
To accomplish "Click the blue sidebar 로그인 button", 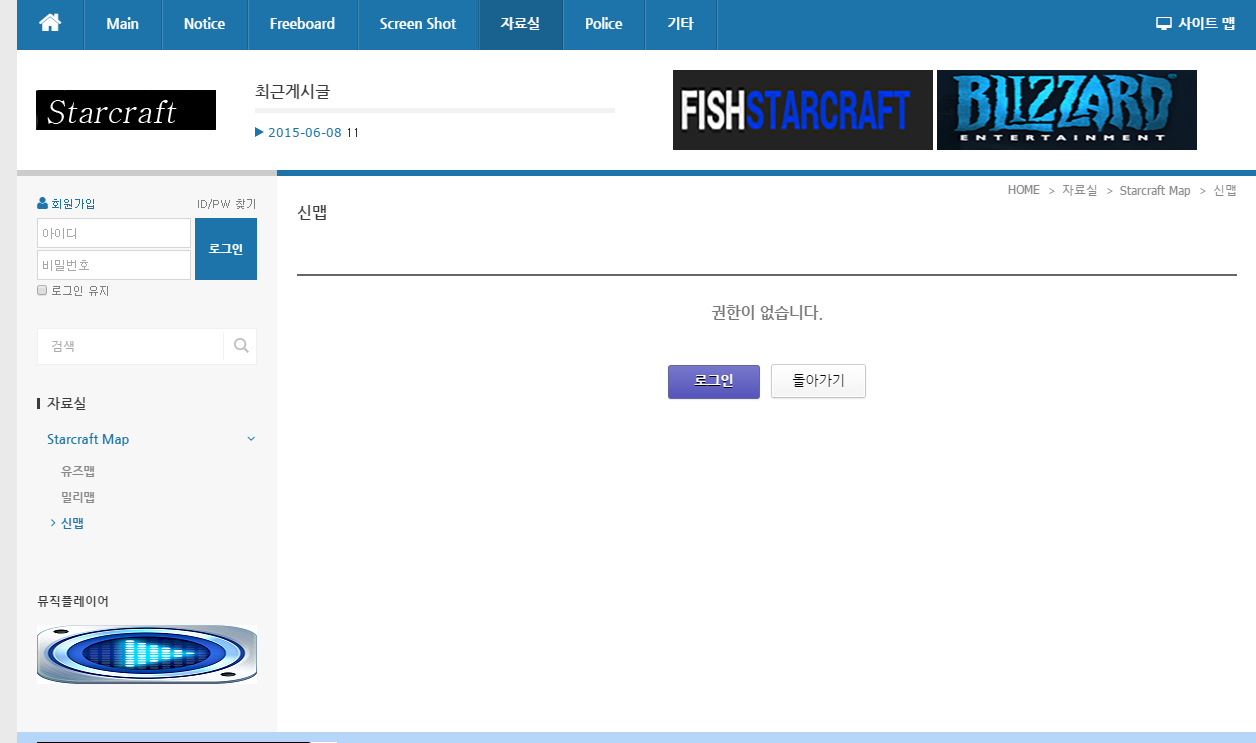I will [x=226, y=249].
